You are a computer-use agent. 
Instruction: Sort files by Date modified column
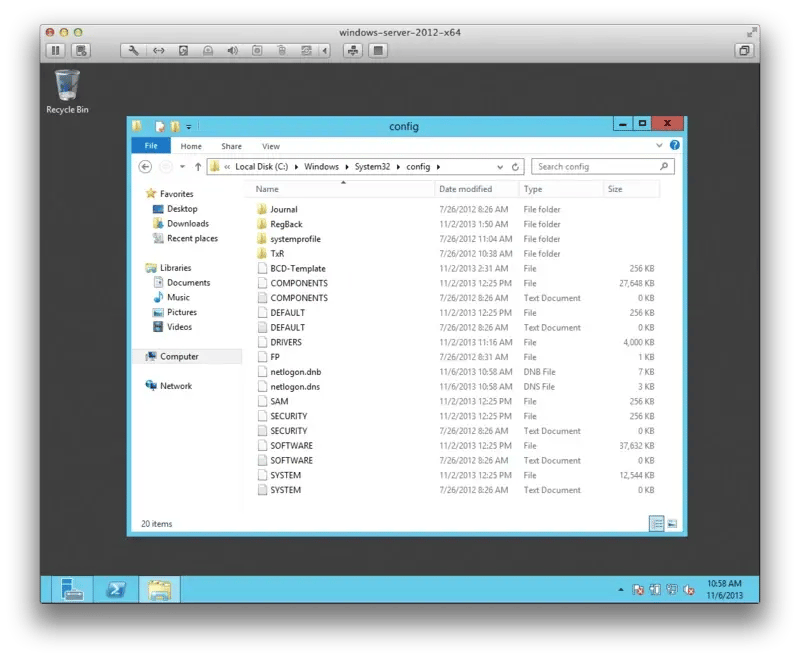pos(466,189)
